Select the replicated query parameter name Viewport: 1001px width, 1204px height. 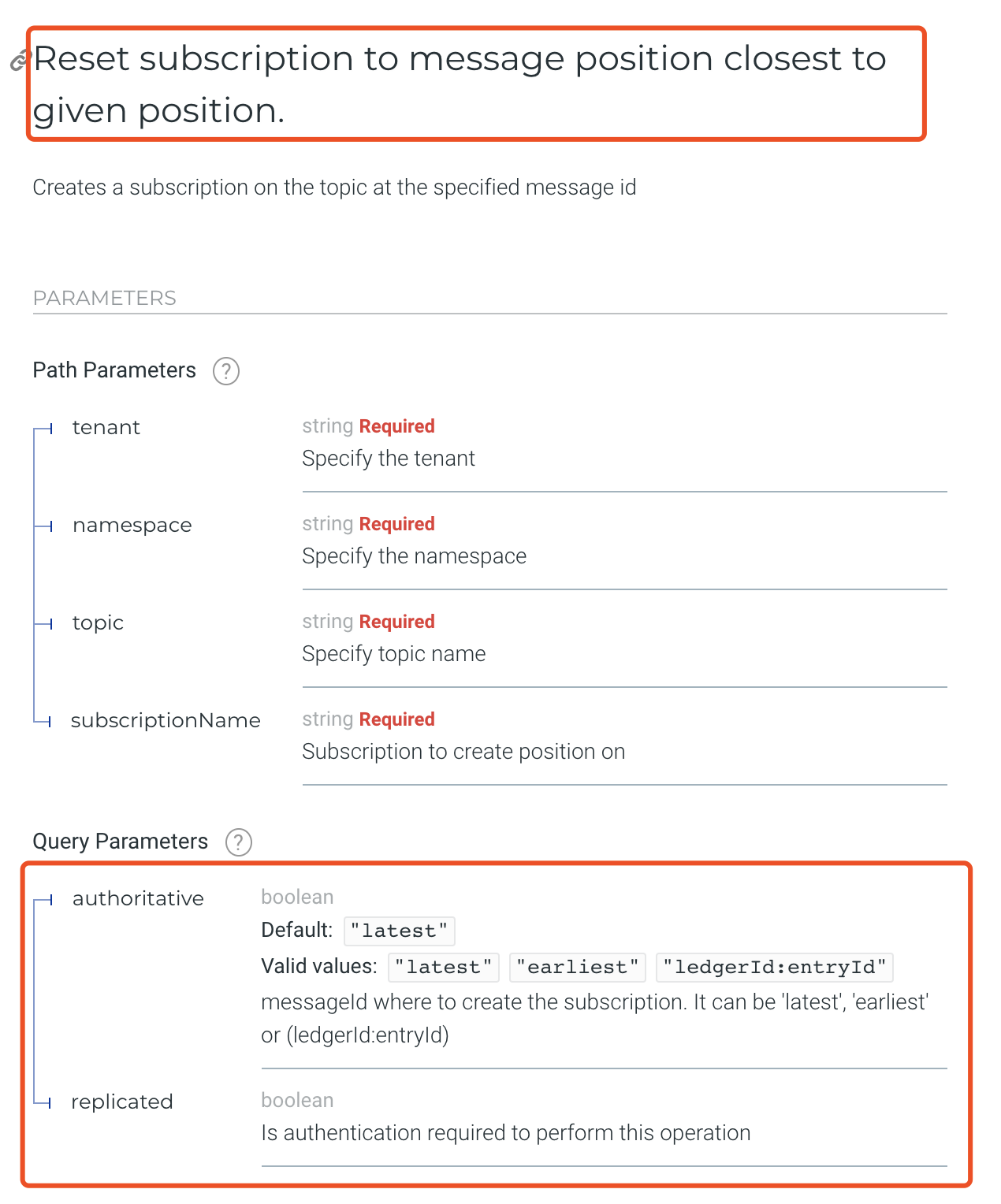(x=122, y=1102)
